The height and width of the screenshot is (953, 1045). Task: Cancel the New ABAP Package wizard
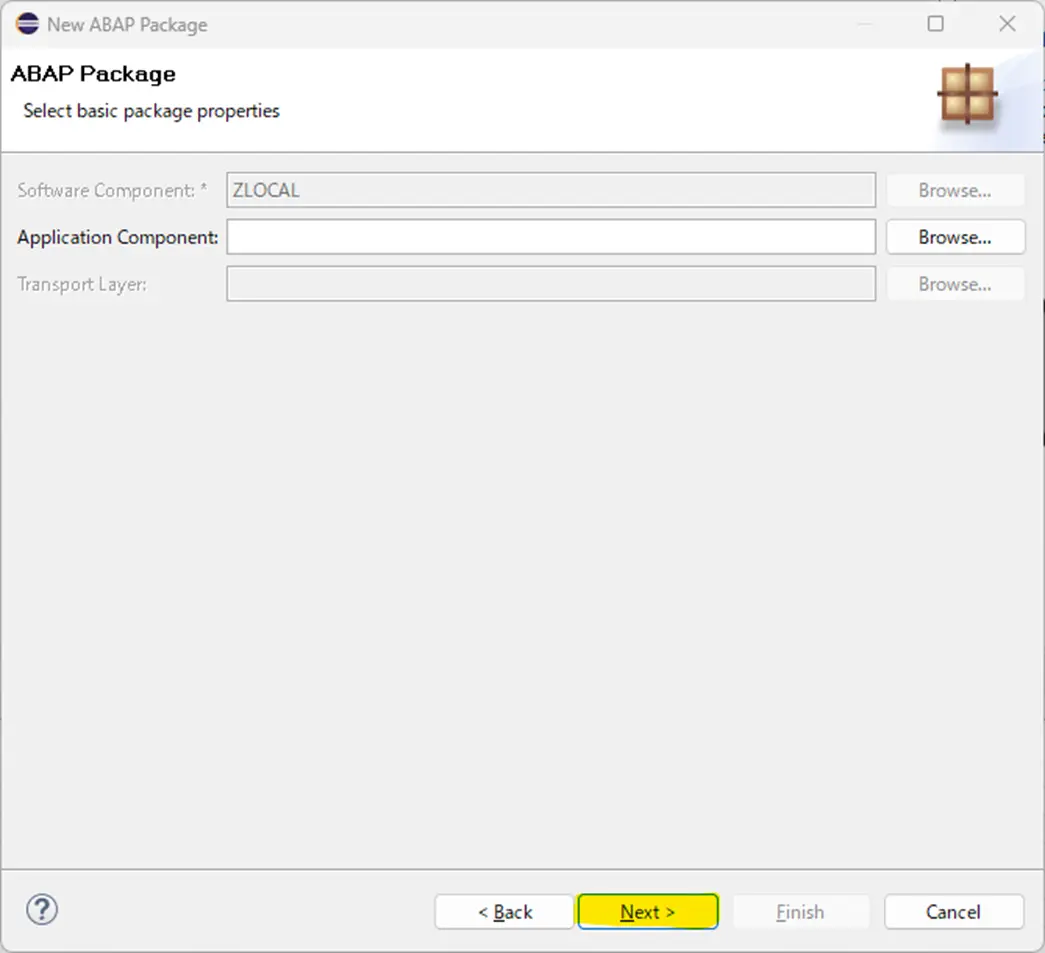point(954,911)
